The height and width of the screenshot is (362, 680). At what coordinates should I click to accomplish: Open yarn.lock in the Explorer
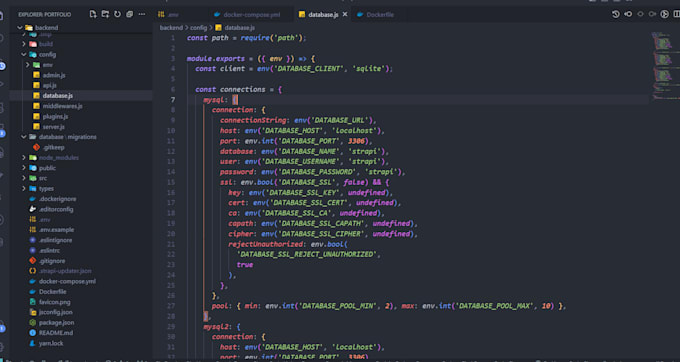coord(51,343)
